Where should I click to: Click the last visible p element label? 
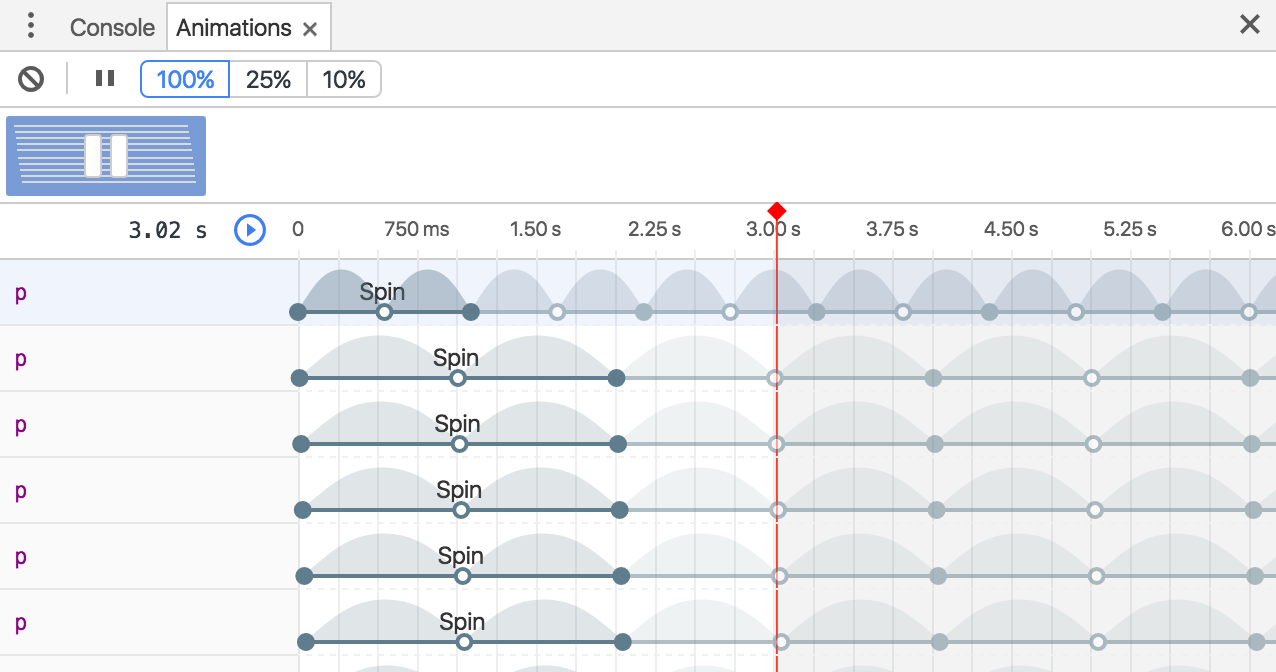[20, 623]
